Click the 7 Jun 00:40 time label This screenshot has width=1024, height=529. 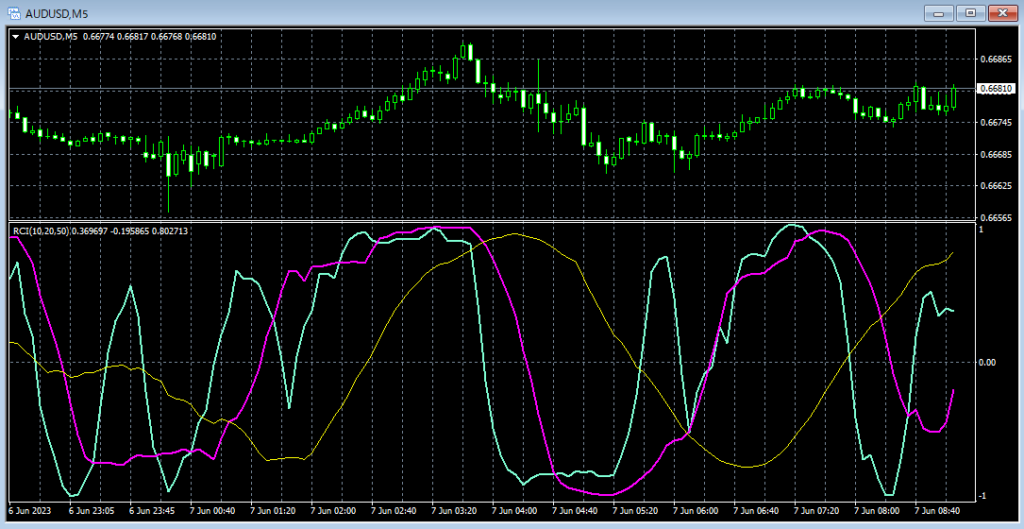212,511
